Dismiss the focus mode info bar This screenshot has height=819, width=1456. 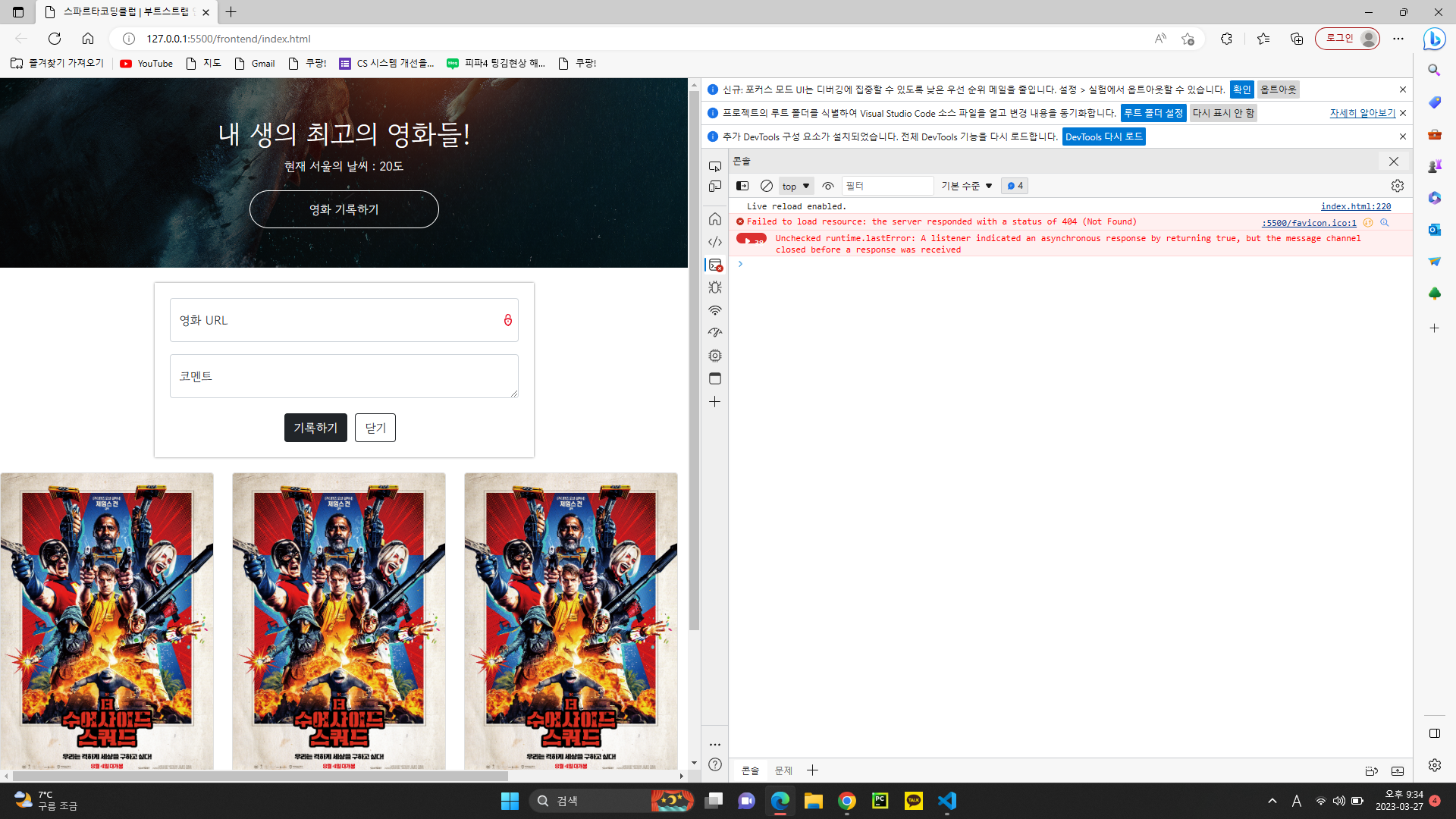pyautogui.click(x=1402, y=89)
